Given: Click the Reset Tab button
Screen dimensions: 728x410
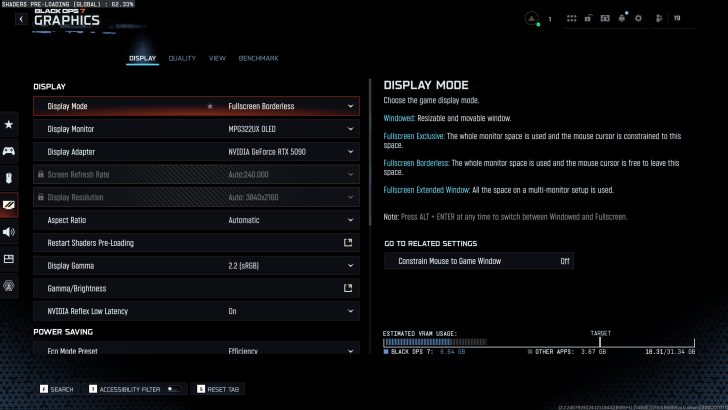Looking at the screenshot, I should click(218, 389).
